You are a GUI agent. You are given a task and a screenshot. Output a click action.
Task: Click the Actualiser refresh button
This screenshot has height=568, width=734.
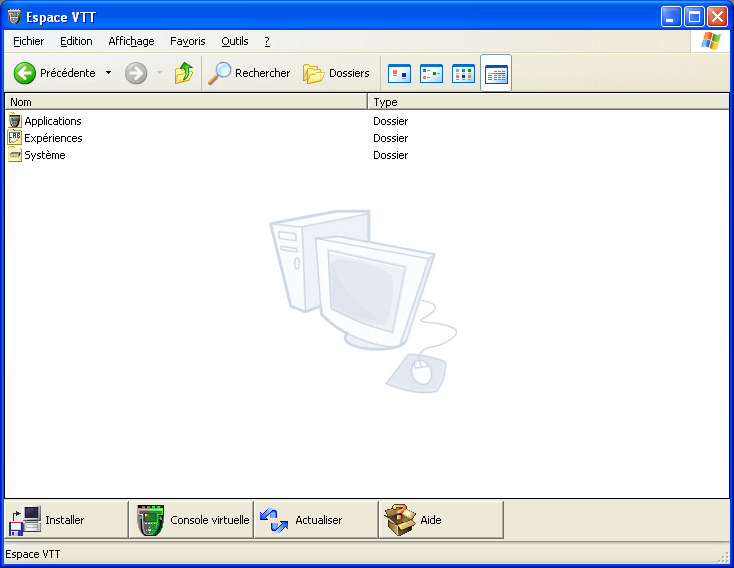(316, 520)
